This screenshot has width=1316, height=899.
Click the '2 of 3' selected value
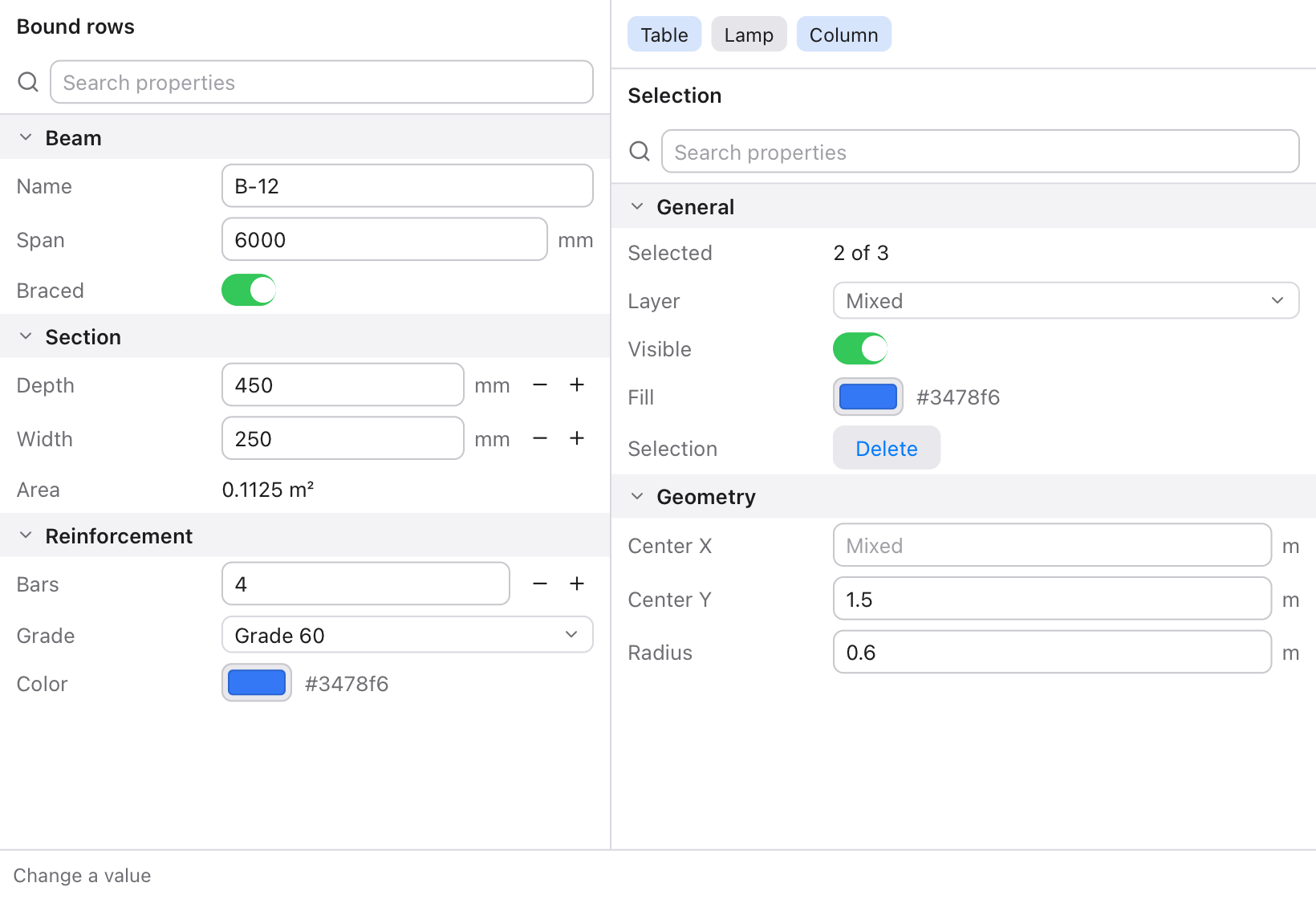click(861, 253)
